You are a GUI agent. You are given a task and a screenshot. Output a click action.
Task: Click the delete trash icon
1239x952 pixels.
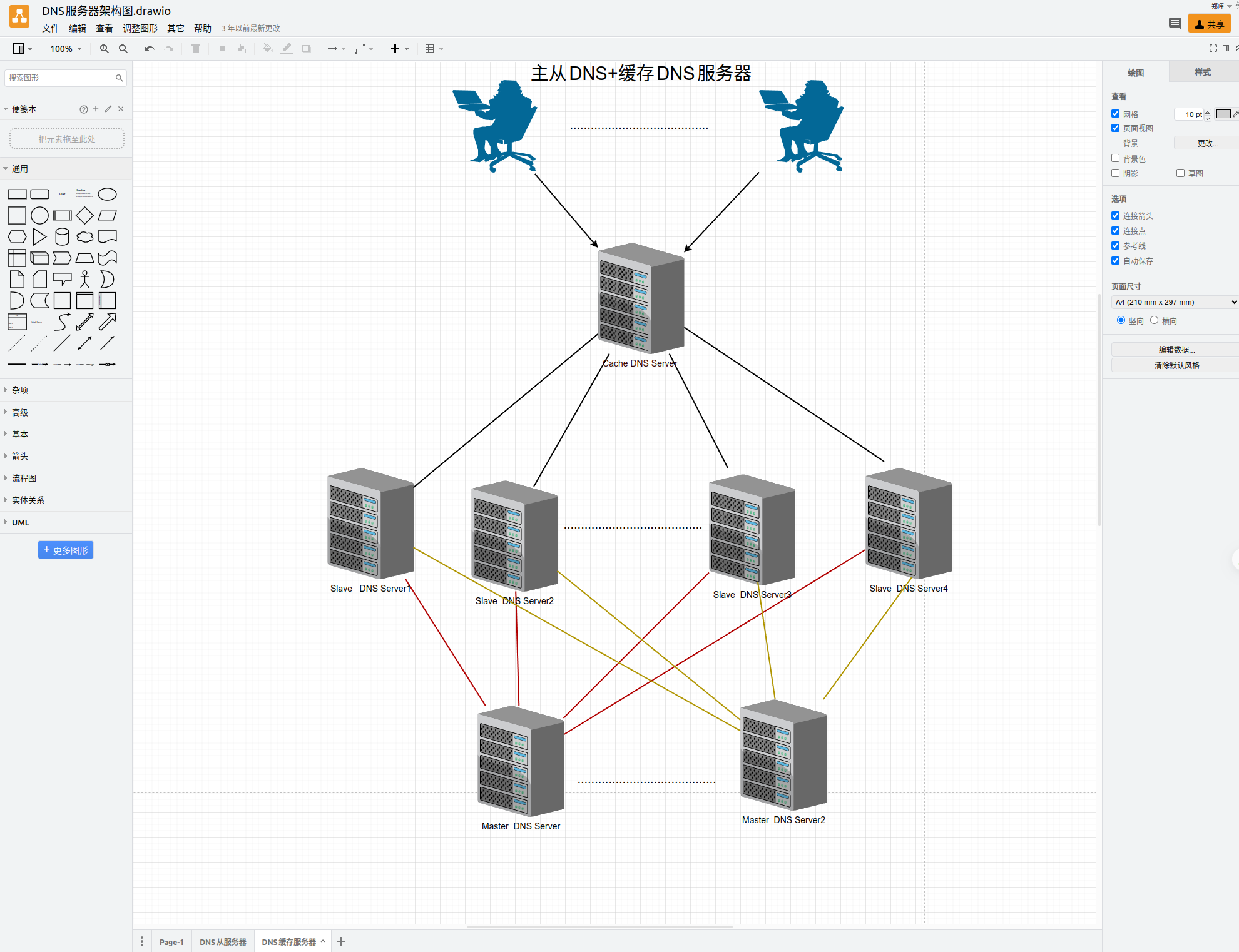coord(196,49)
